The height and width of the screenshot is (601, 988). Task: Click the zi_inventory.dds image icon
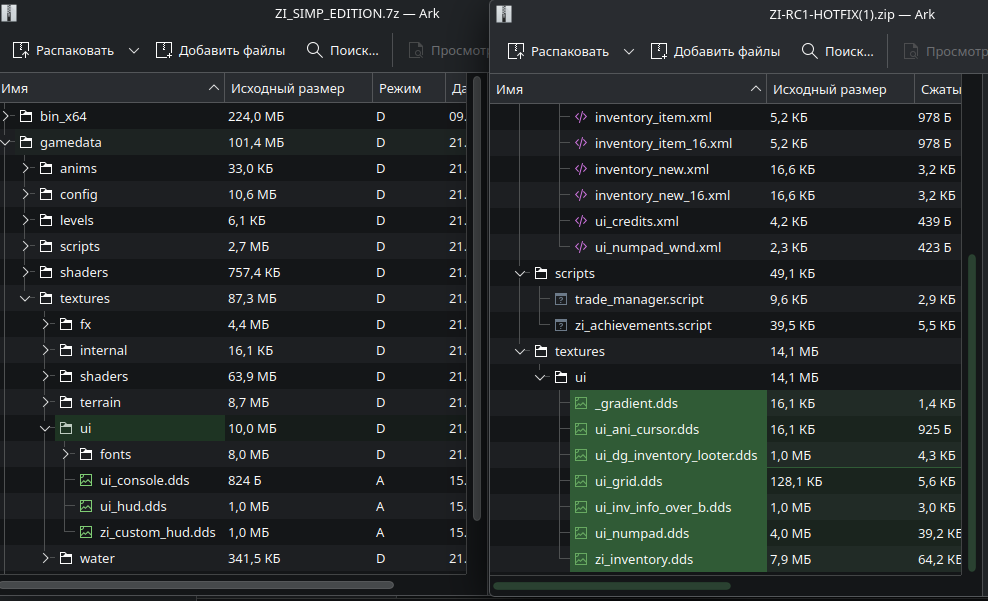[580, 559]
